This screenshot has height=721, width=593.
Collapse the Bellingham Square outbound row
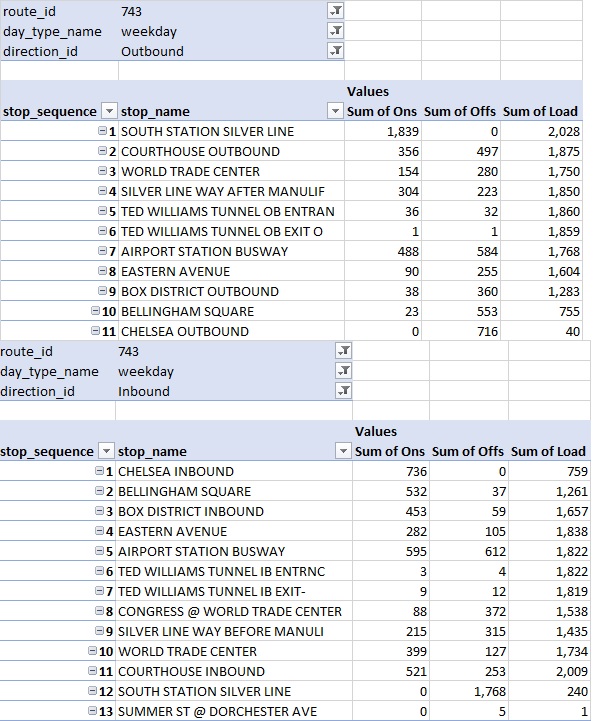pyautogui.click(x=96, y=311)
